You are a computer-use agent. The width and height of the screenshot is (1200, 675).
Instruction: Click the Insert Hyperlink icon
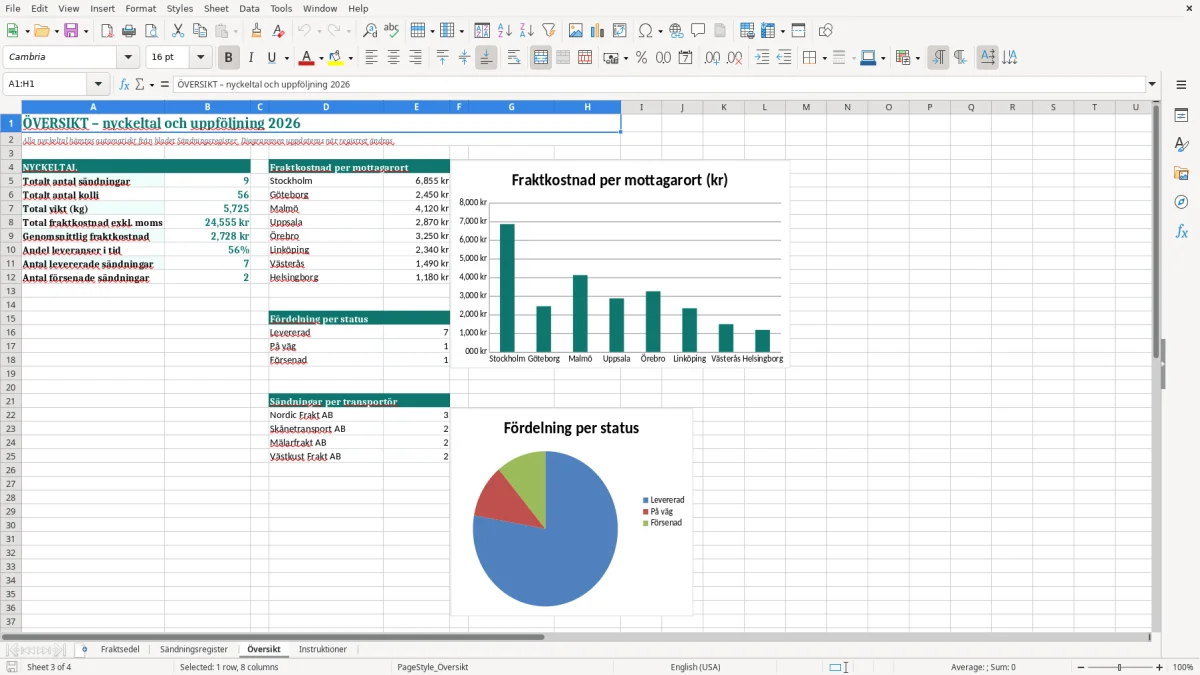click(676, 31)
